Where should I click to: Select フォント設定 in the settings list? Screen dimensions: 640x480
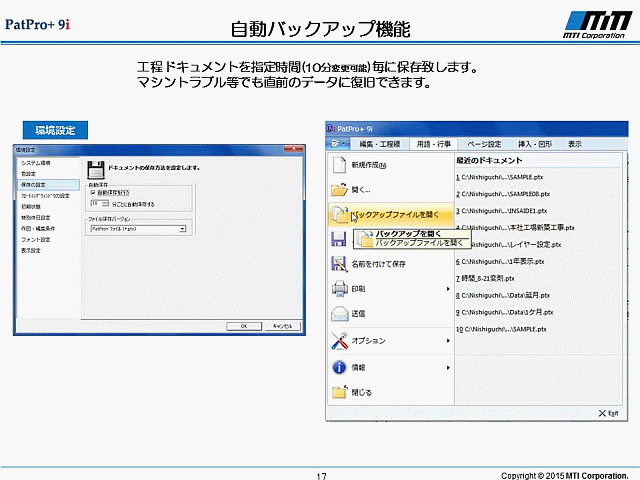point(36,240)
